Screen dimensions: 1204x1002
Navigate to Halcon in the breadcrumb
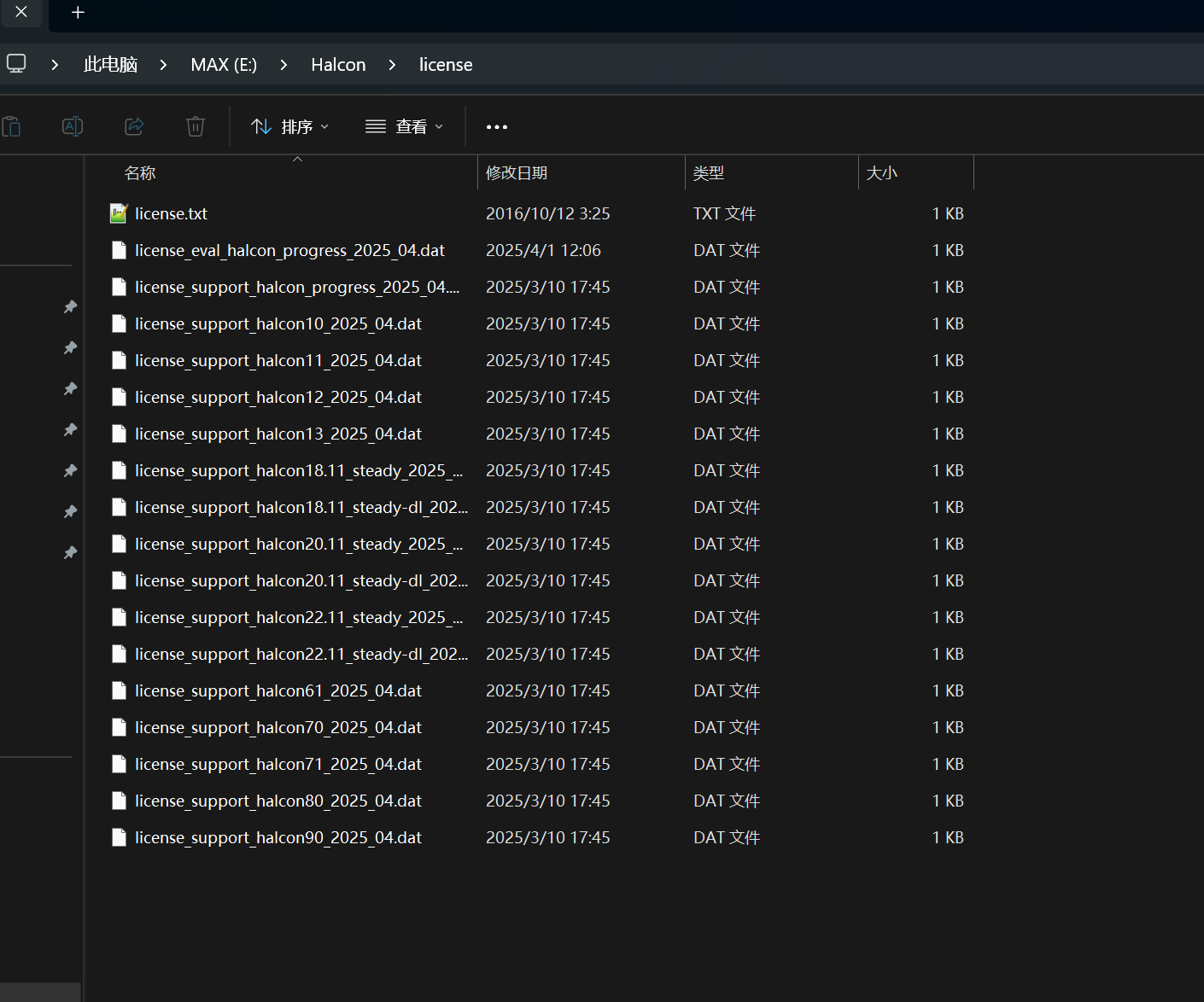click(x=338, y=65)
